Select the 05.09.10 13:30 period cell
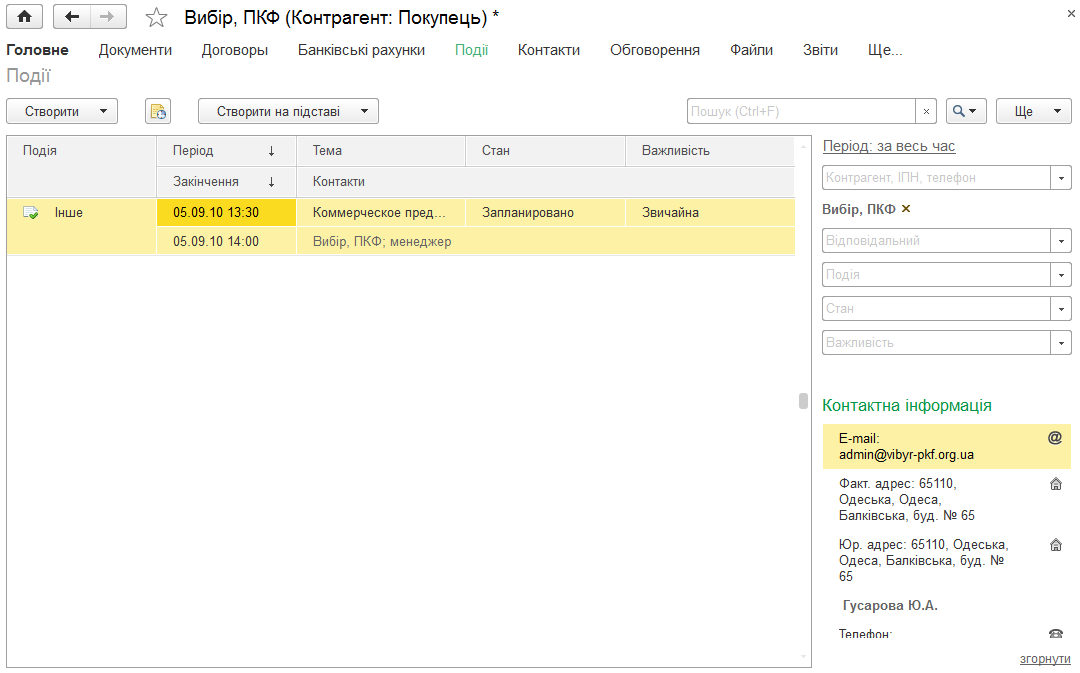The height and width of the screenshot is (673, 1080). [227, 212]
